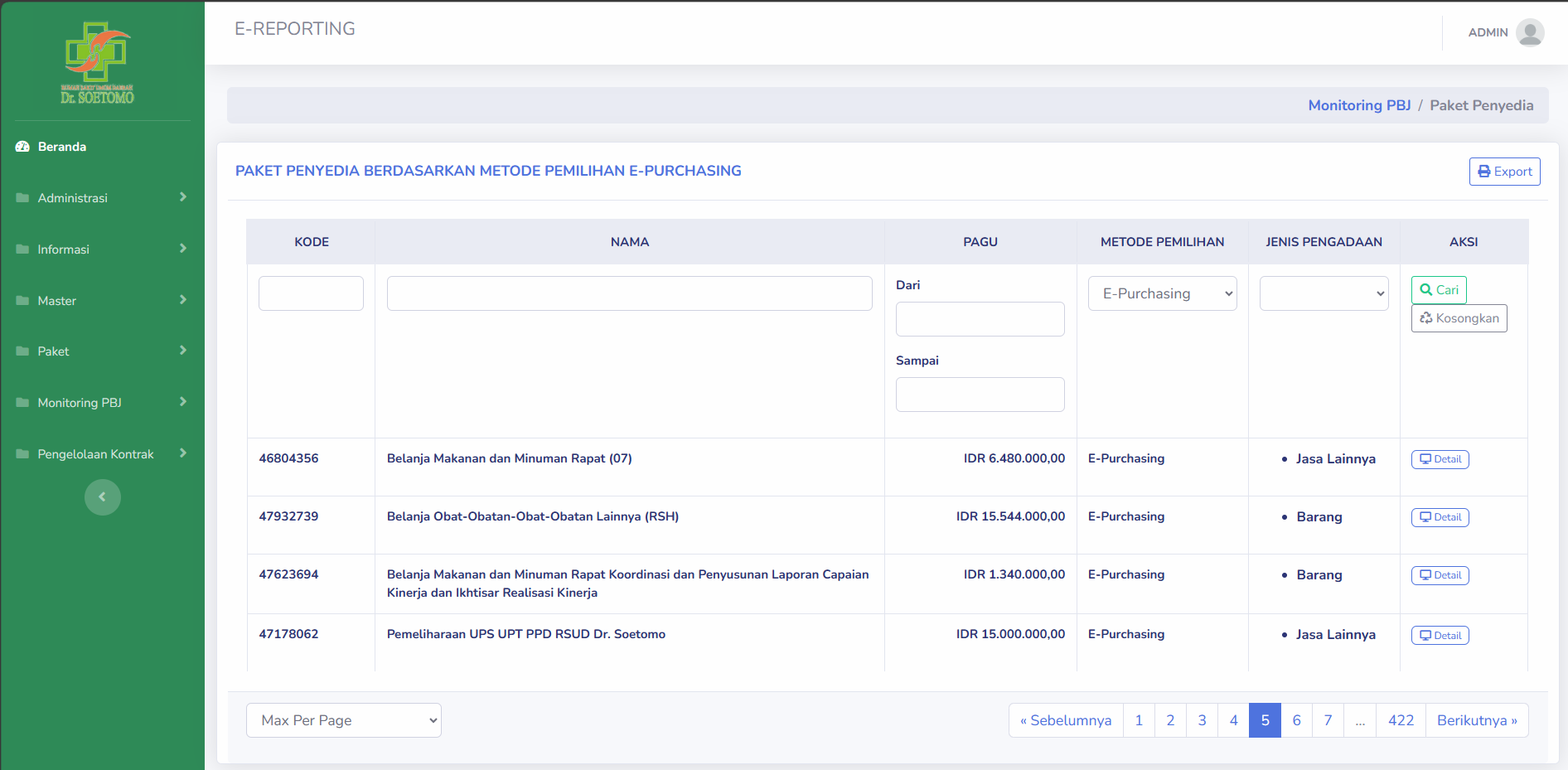Open the Max Per Page dropdown
Screen dimensions: 1568x770
(343, 720)
